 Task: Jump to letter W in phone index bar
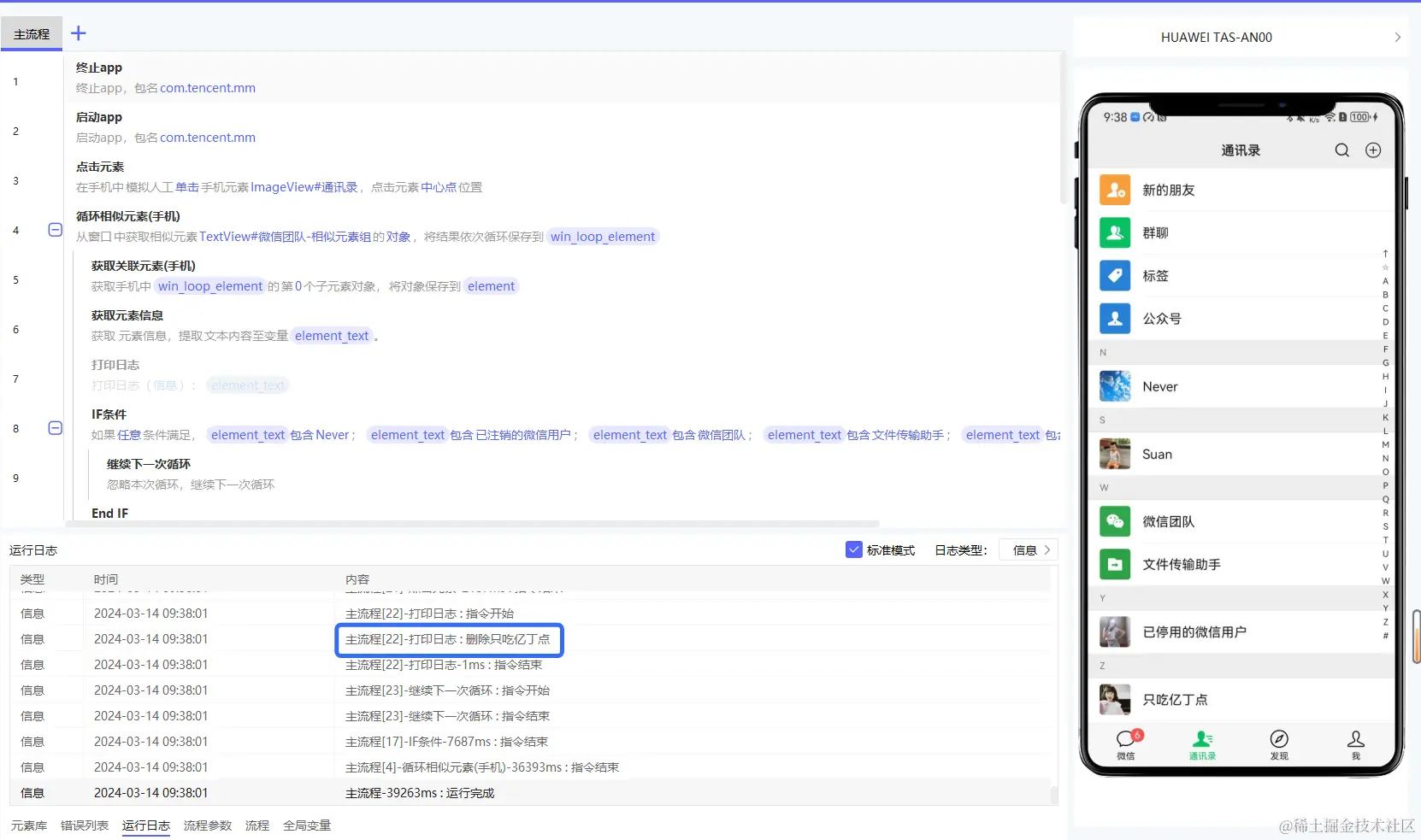point(1386,581)
